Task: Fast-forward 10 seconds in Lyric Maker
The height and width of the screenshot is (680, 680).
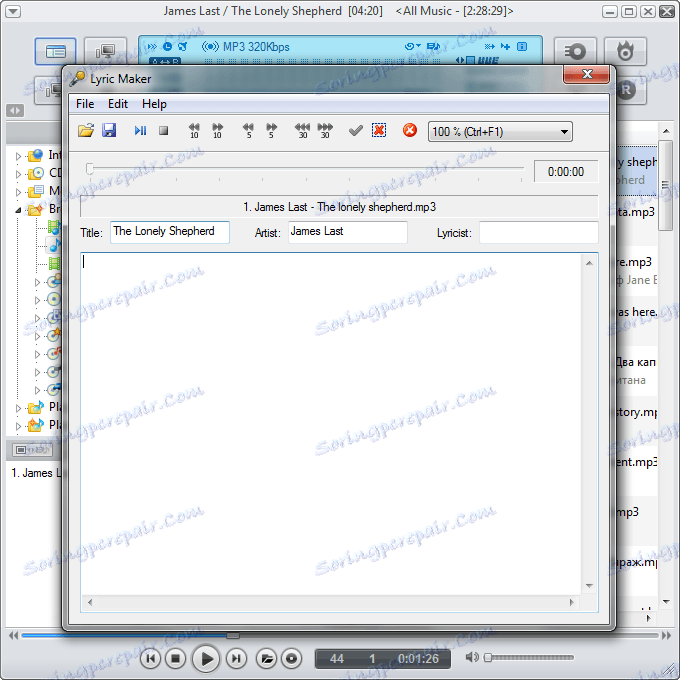Action: [217, 131]
